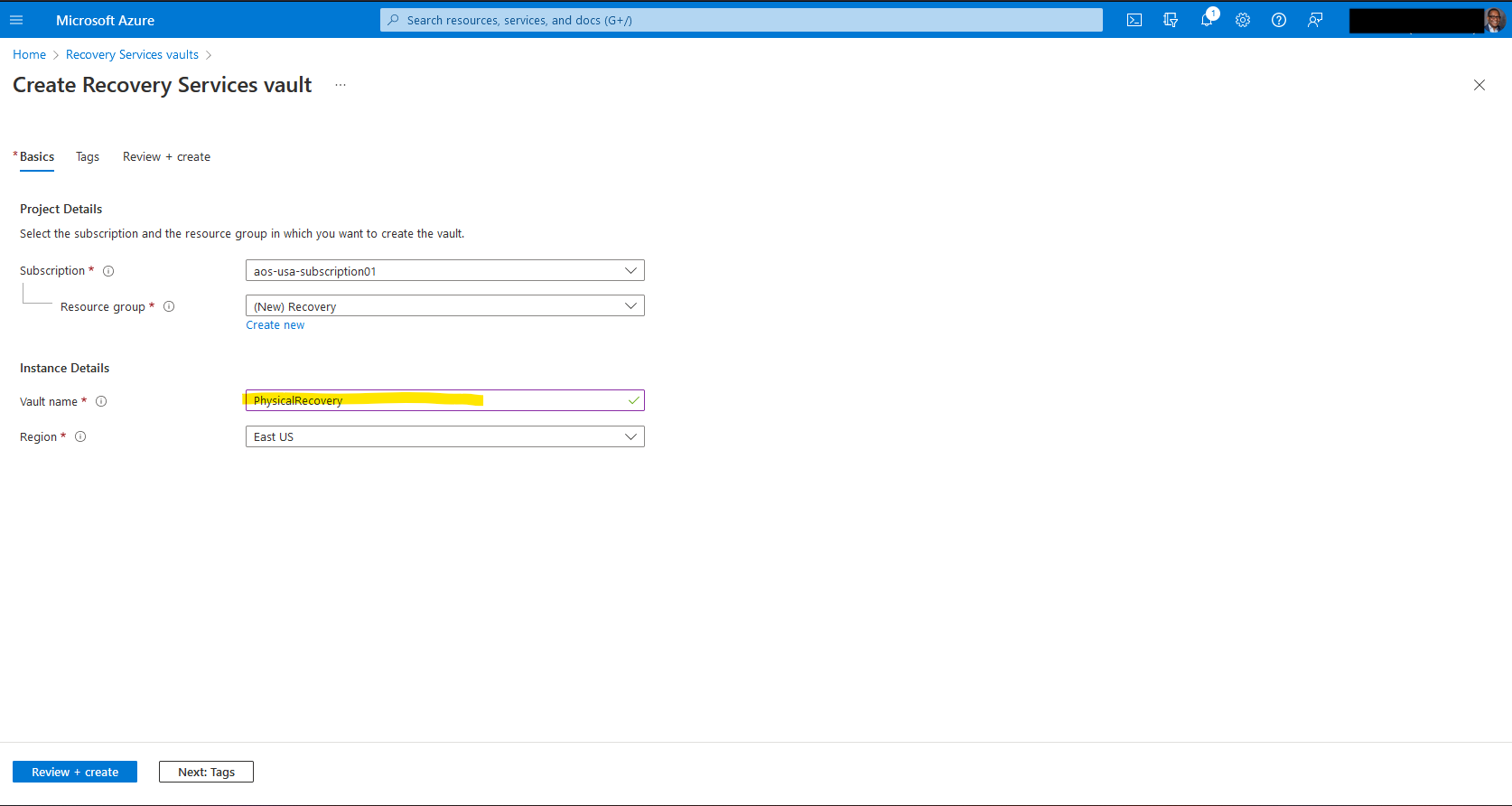Open the Azure portal hamburger menu

point(16,20)
